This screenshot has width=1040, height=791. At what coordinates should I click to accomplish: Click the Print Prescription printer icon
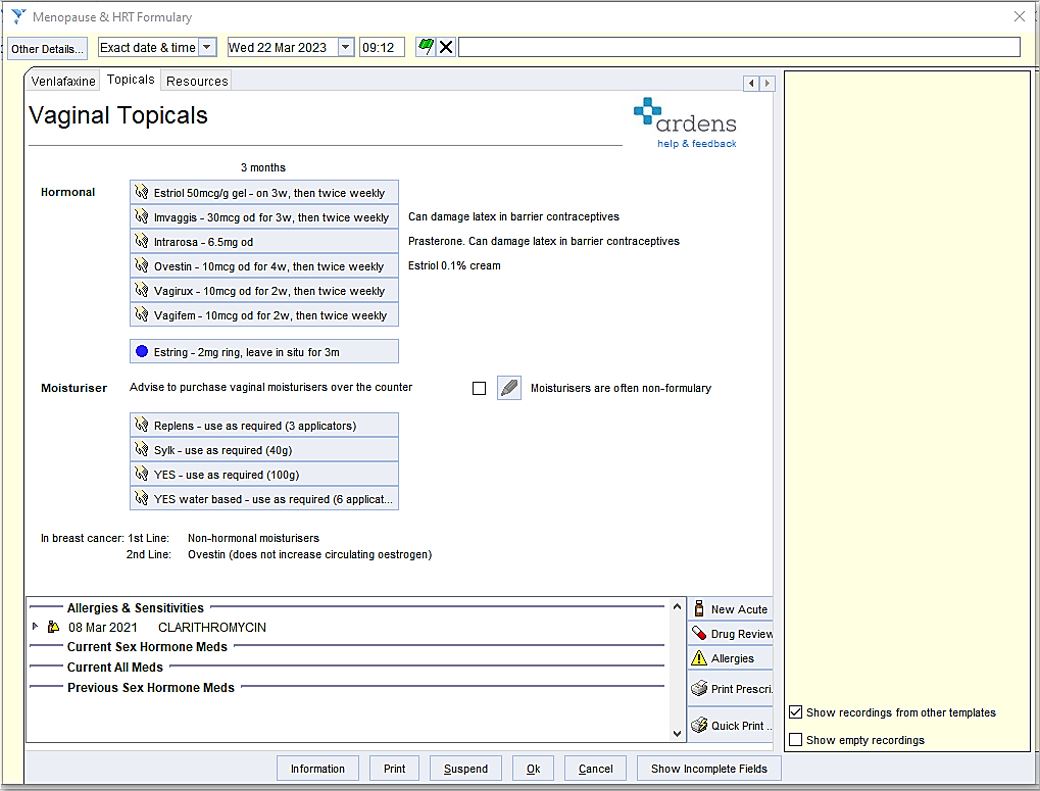(699, 688)
